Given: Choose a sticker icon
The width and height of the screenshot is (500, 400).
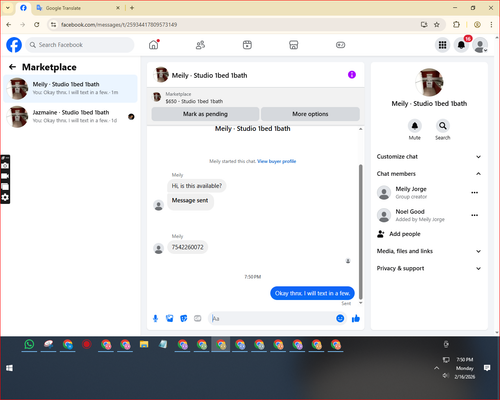Looking at the screenshot, I should pos(184,318).
